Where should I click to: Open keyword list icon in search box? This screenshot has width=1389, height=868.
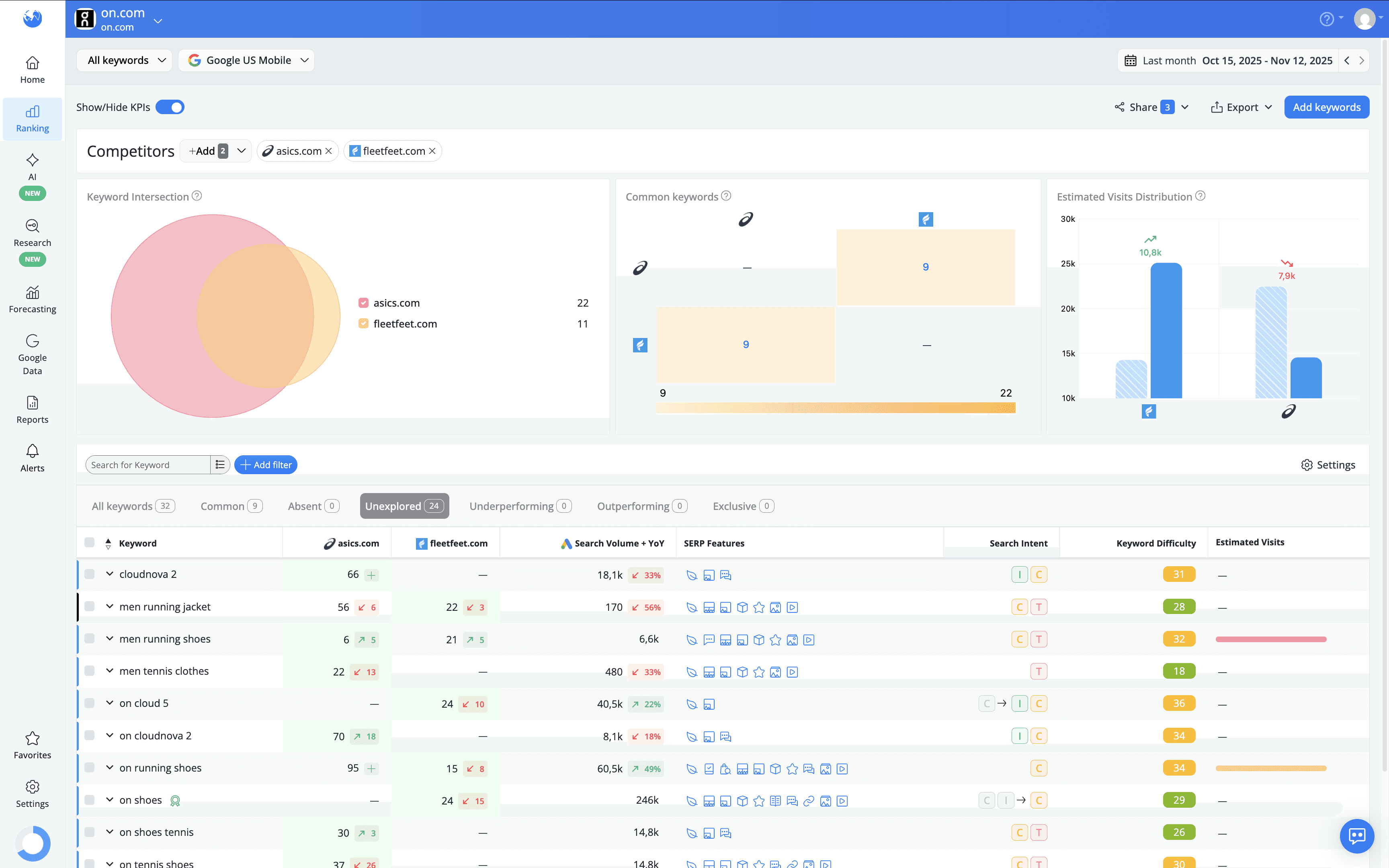tap(220, 465)
